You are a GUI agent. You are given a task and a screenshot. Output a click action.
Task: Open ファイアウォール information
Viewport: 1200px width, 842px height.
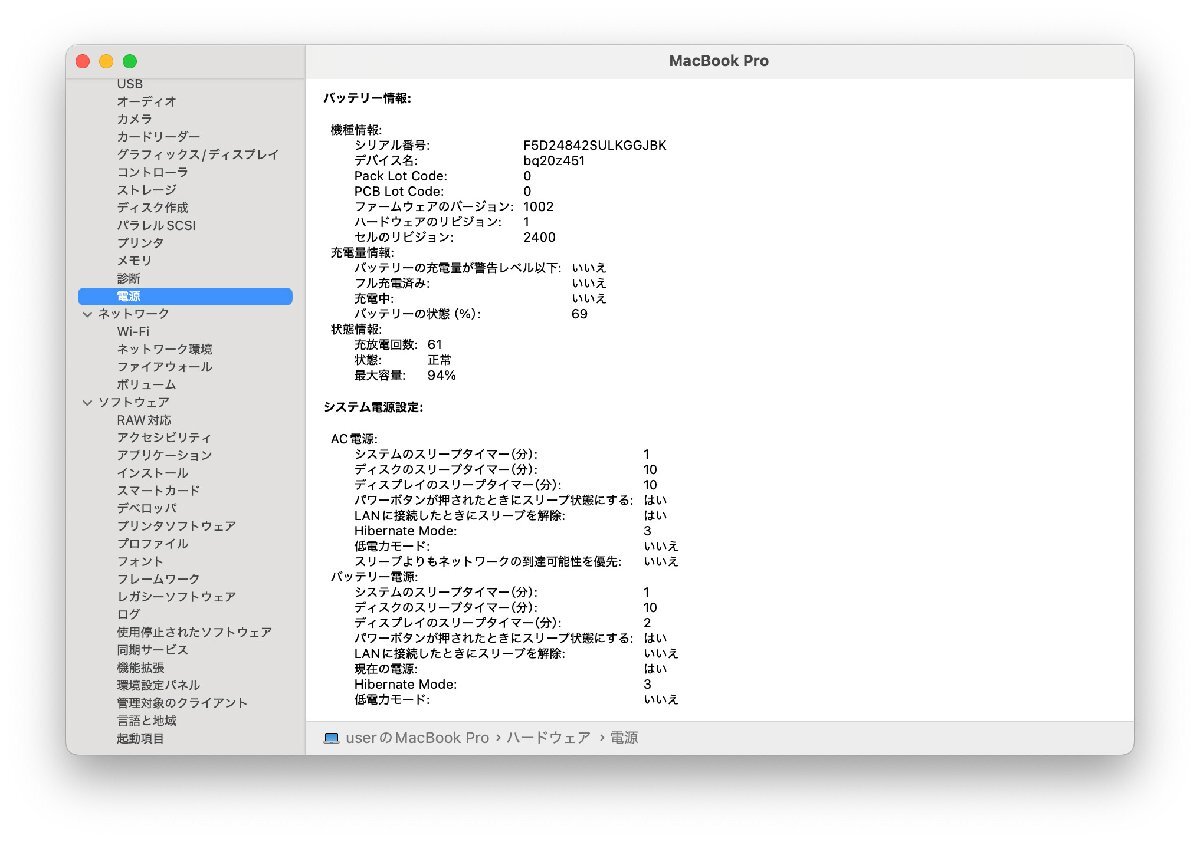[x=165, y=367]
